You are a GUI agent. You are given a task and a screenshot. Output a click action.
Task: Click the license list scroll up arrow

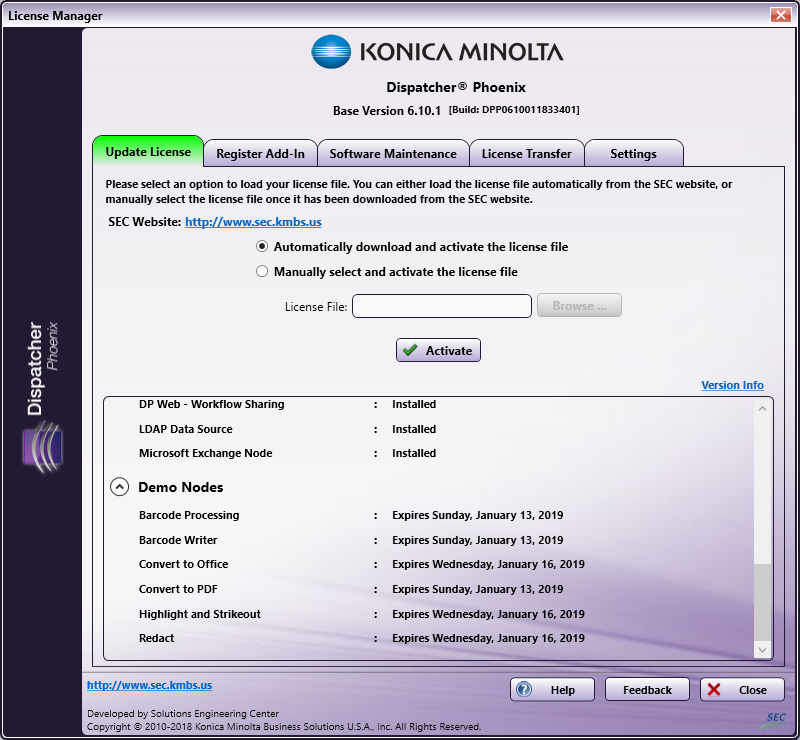(762, 409)
